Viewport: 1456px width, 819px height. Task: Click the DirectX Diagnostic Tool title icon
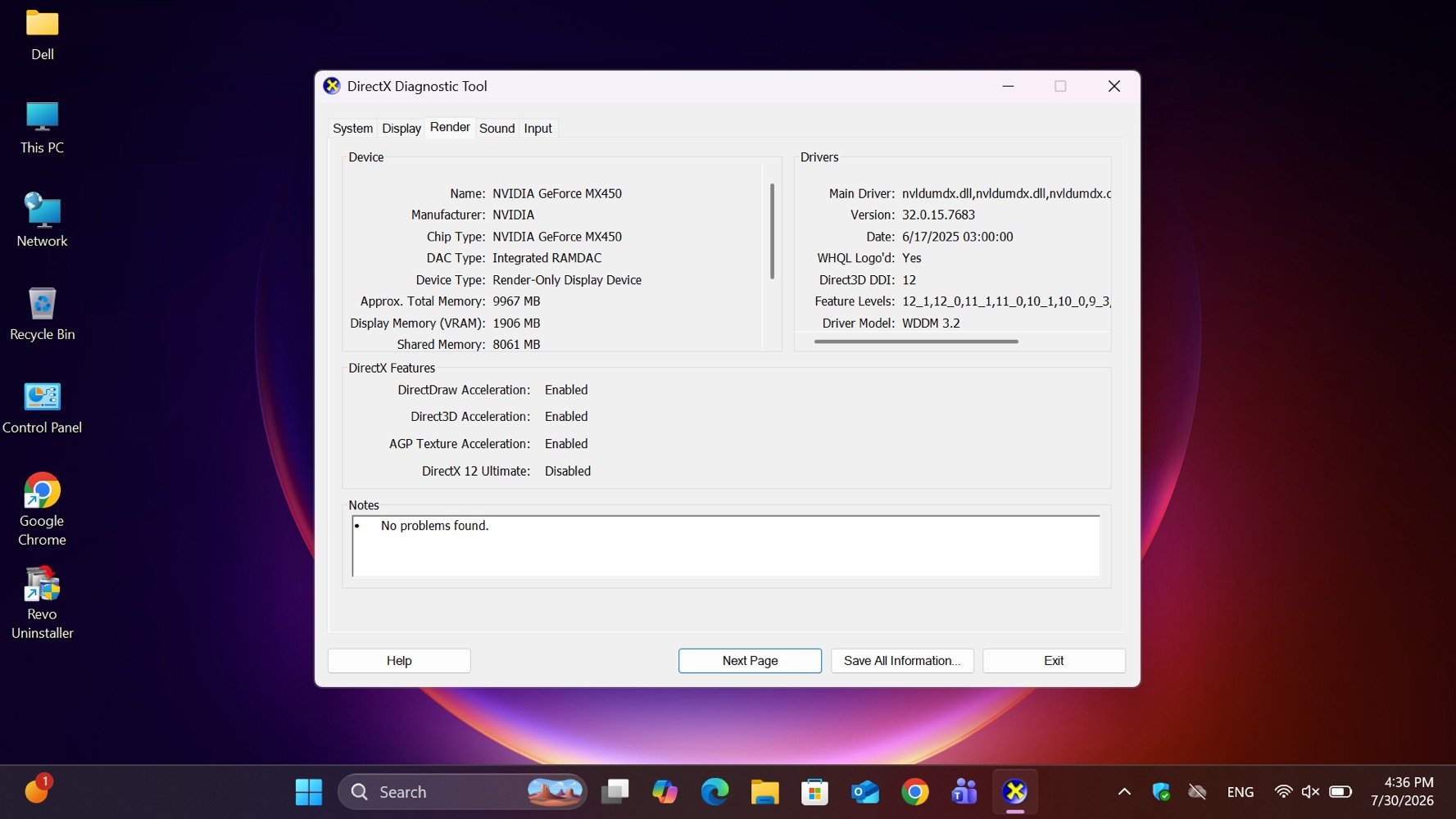click(x=332, y=86)
